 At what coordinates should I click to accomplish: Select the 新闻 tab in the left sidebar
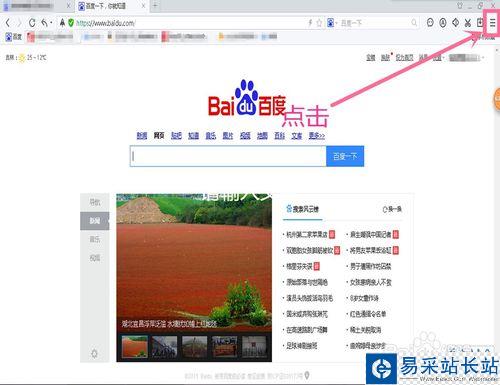click(x=95, y=221)
